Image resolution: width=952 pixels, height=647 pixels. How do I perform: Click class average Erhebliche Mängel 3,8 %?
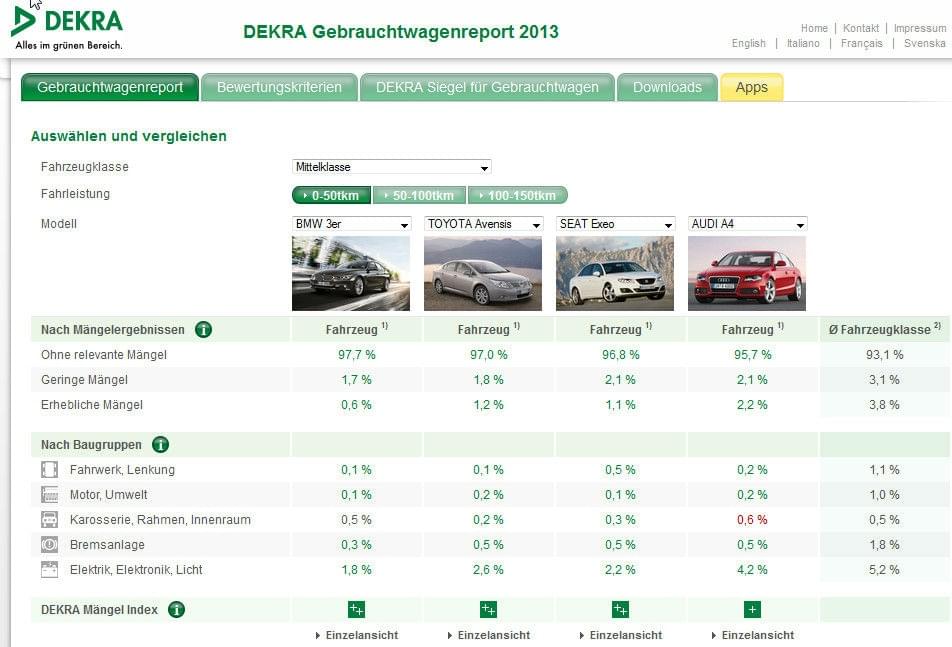point(884,405)
